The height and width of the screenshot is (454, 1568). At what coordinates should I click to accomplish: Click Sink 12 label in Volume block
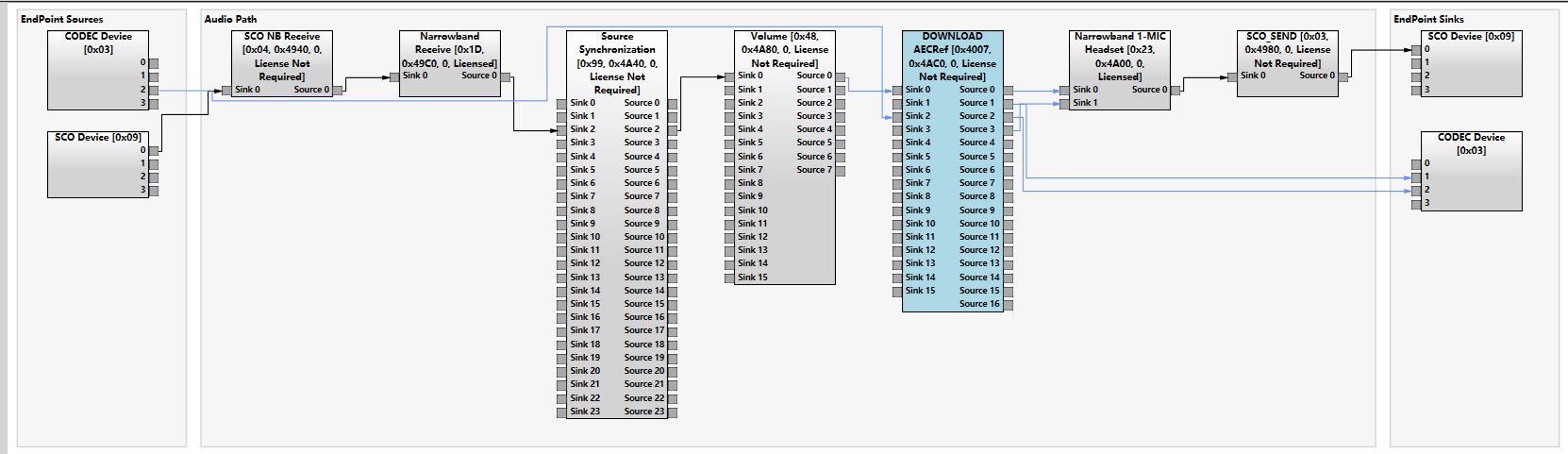point(753,238)
